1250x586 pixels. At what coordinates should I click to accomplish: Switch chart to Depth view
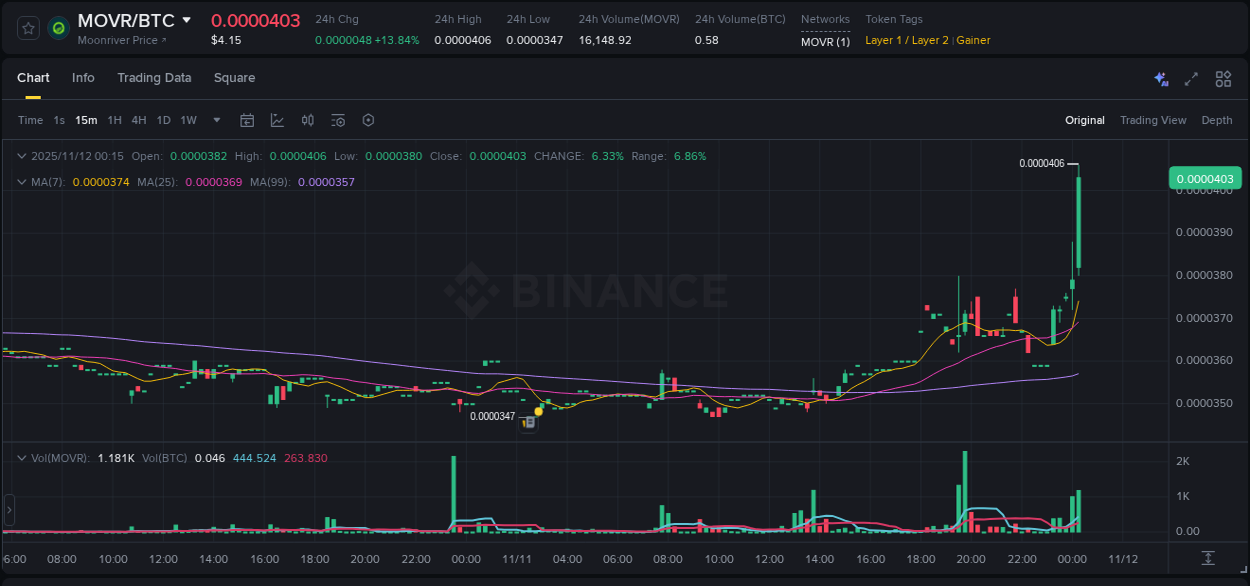tap(1216, 120)
